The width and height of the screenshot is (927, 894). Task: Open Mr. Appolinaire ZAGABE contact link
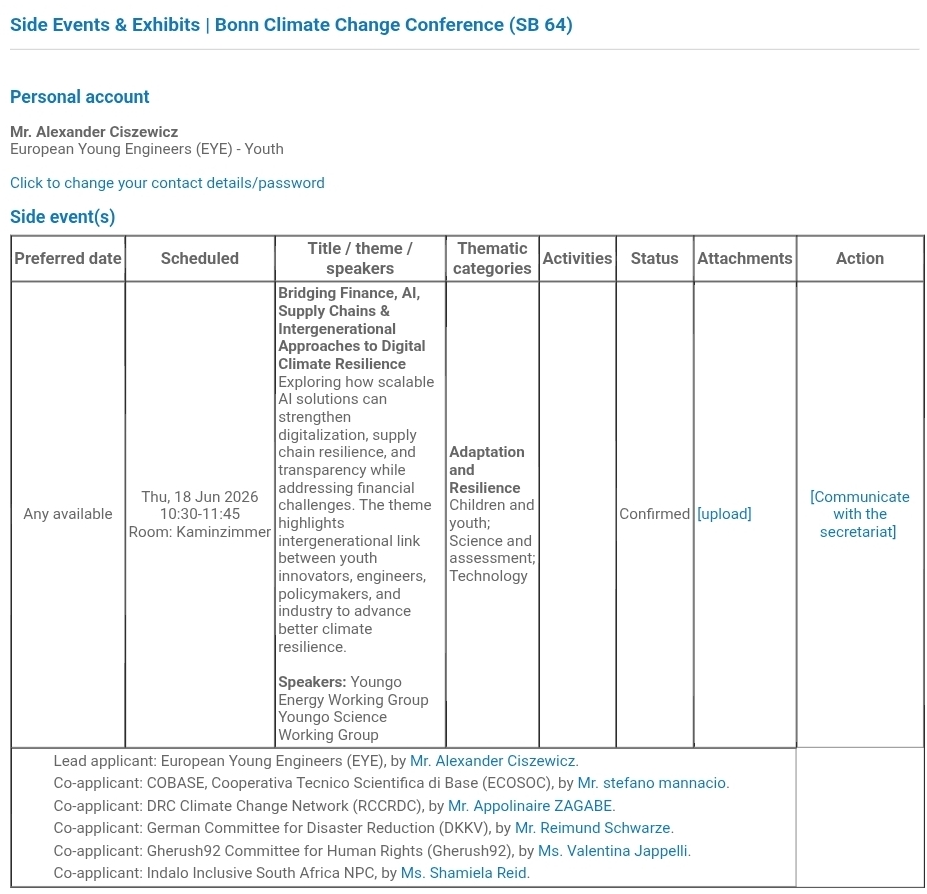coord(531,806)
